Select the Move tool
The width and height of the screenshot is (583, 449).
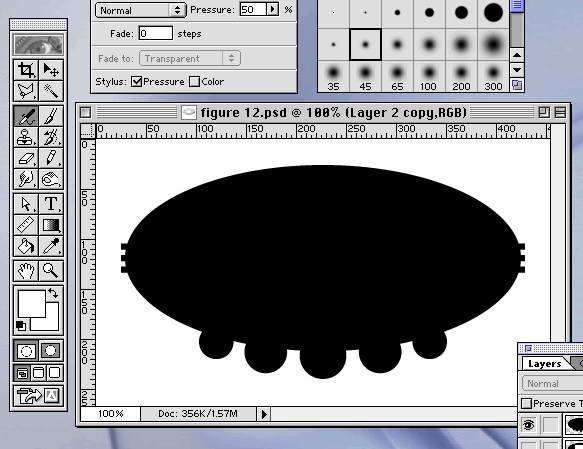click(x=51, y=70)
